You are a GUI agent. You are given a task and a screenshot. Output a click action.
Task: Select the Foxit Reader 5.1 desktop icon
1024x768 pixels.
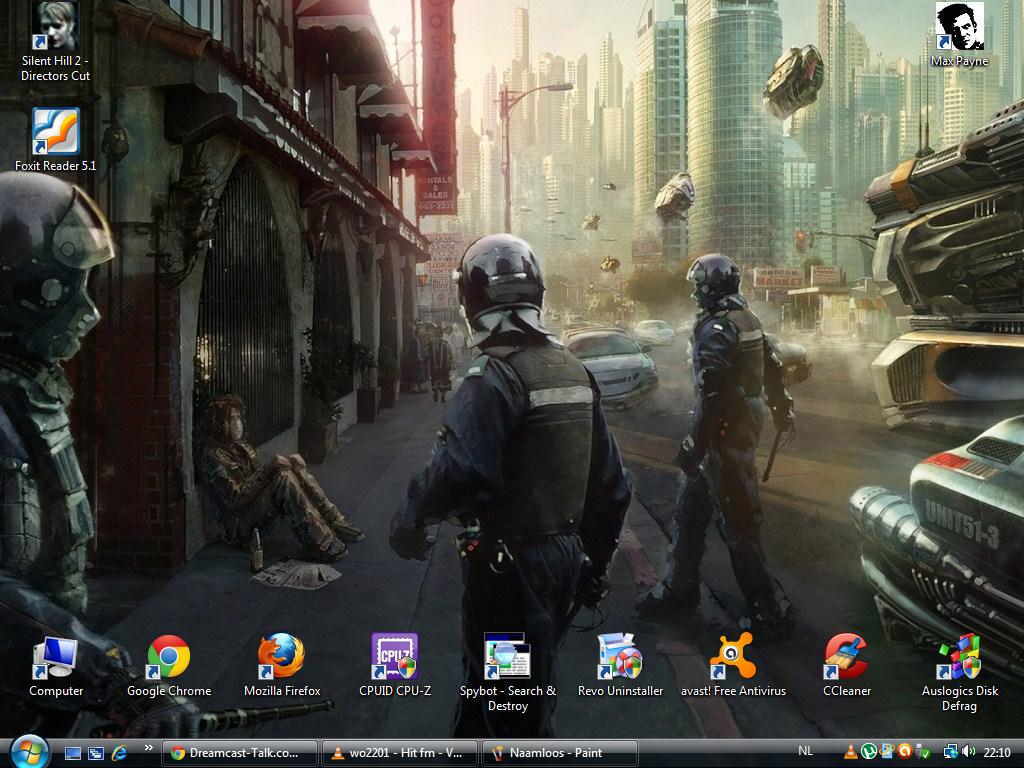(56, 140)
